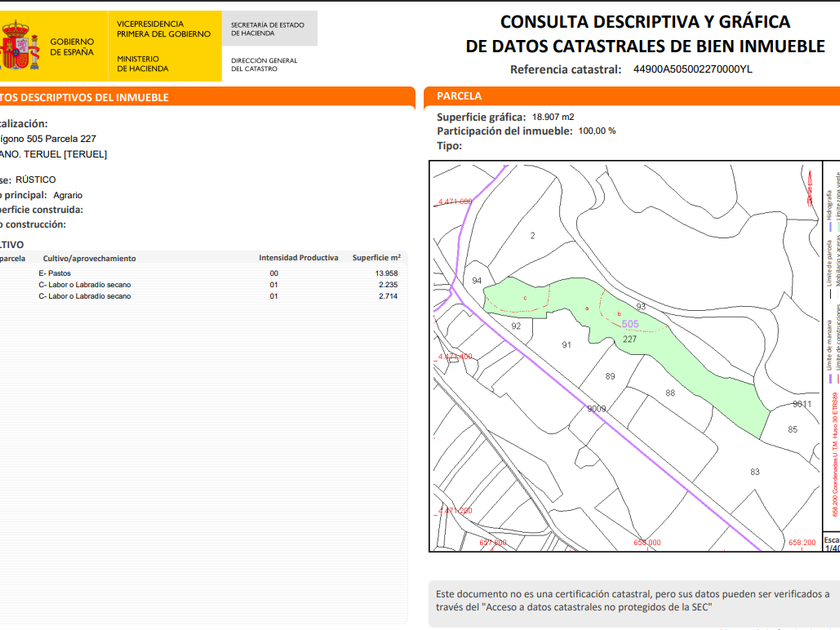Click the surface value 2.714
Viewport: 840px width, 630px height.
(x=388, y=296)
